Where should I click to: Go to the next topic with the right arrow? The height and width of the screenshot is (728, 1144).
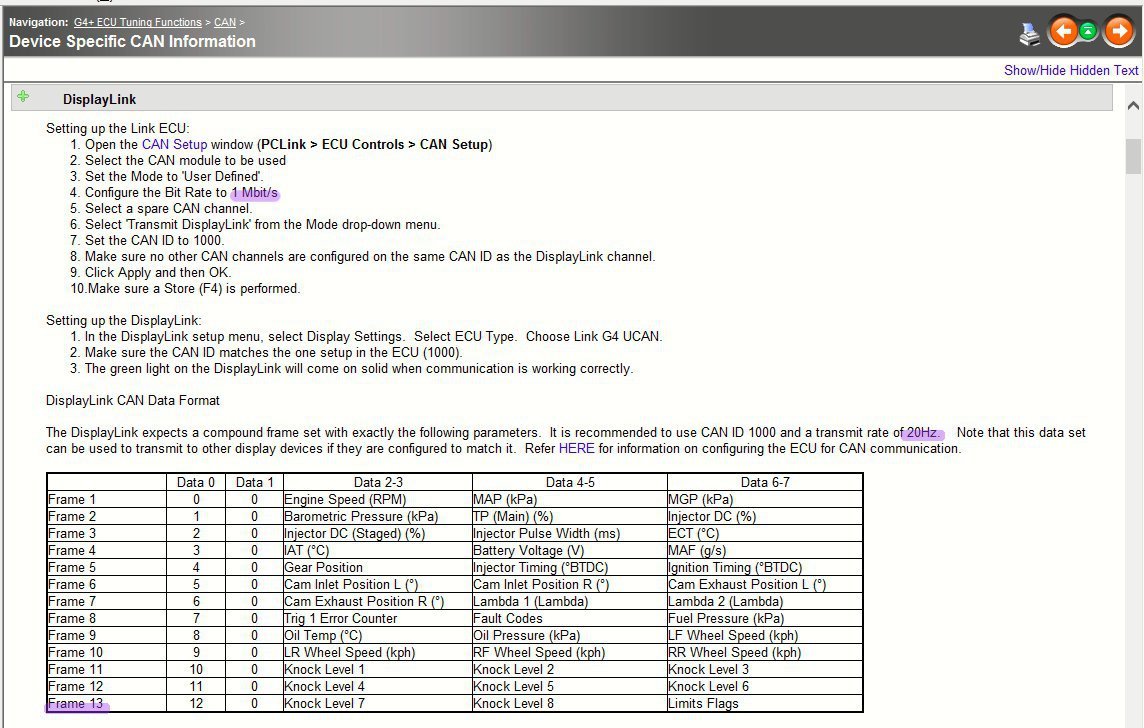[1118, 31]
